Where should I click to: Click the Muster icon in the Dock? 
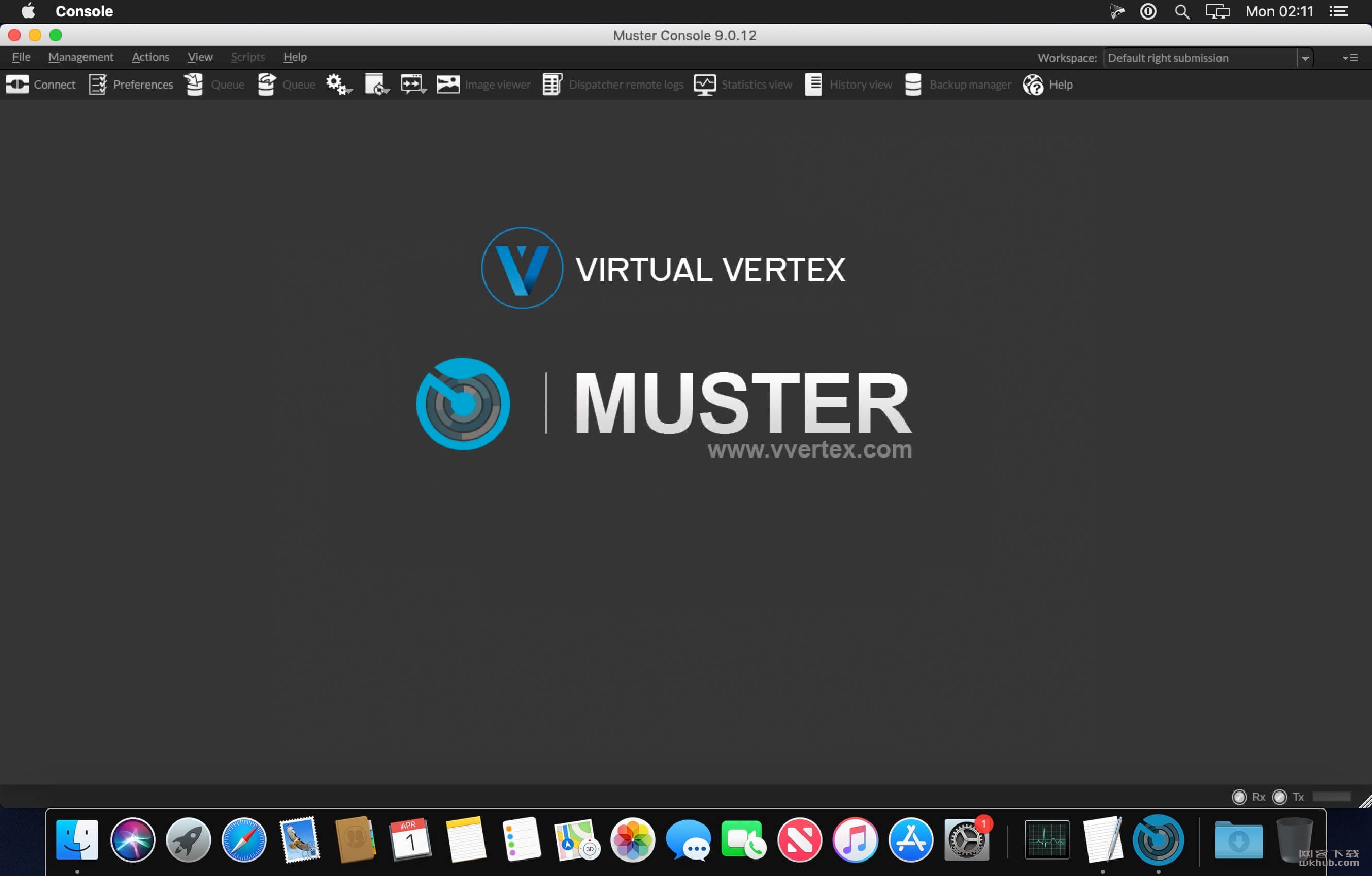pyautogui.click(x=1158, y=840)
